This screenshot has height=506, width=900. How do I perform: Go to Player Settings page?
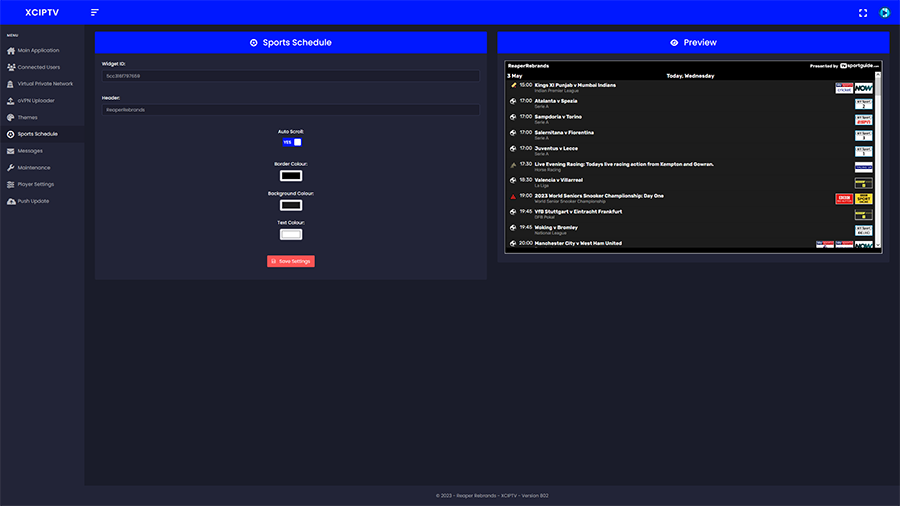[35, 184]
